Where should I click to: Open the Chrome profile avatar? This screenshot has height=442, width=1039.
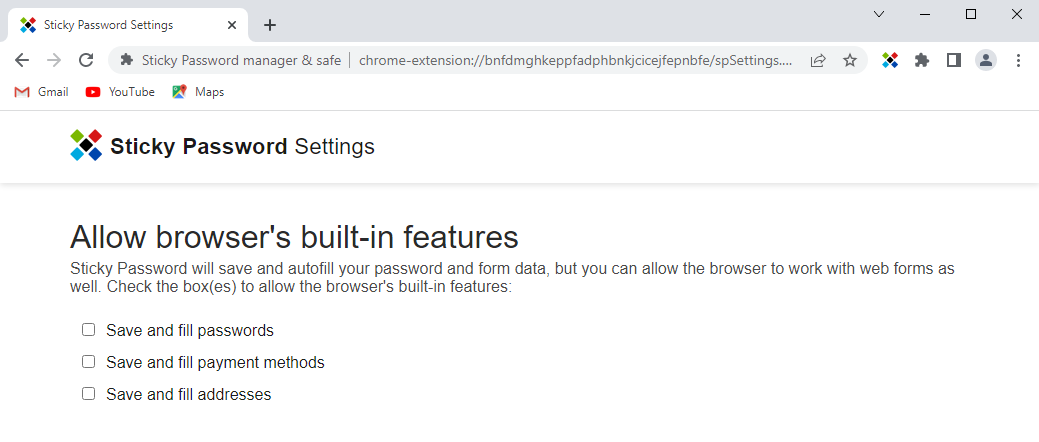986,60
